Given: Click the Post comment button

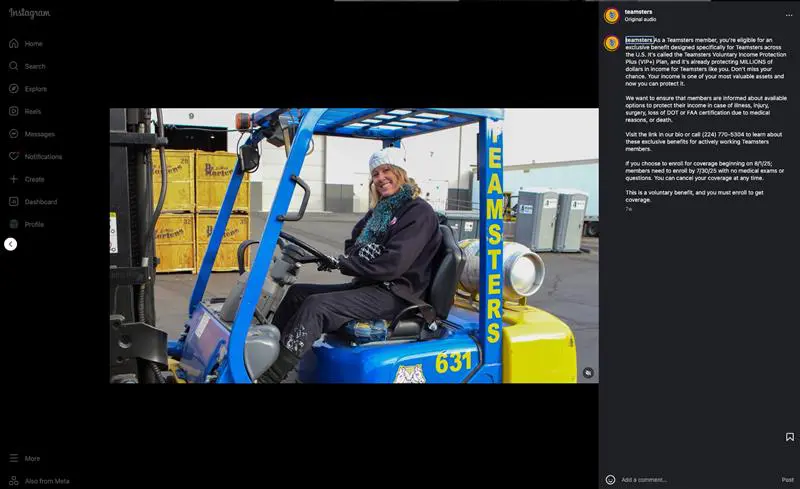Looking at the screenshot, I should click(787, 480).
